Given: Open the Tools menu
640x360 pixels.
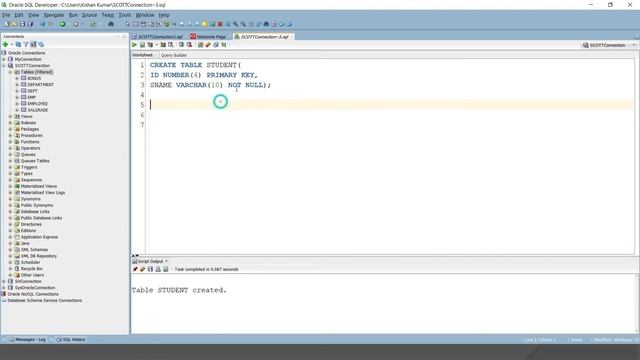Looking at the screenshot, I should pyautogui.click(x=125, y=15).
